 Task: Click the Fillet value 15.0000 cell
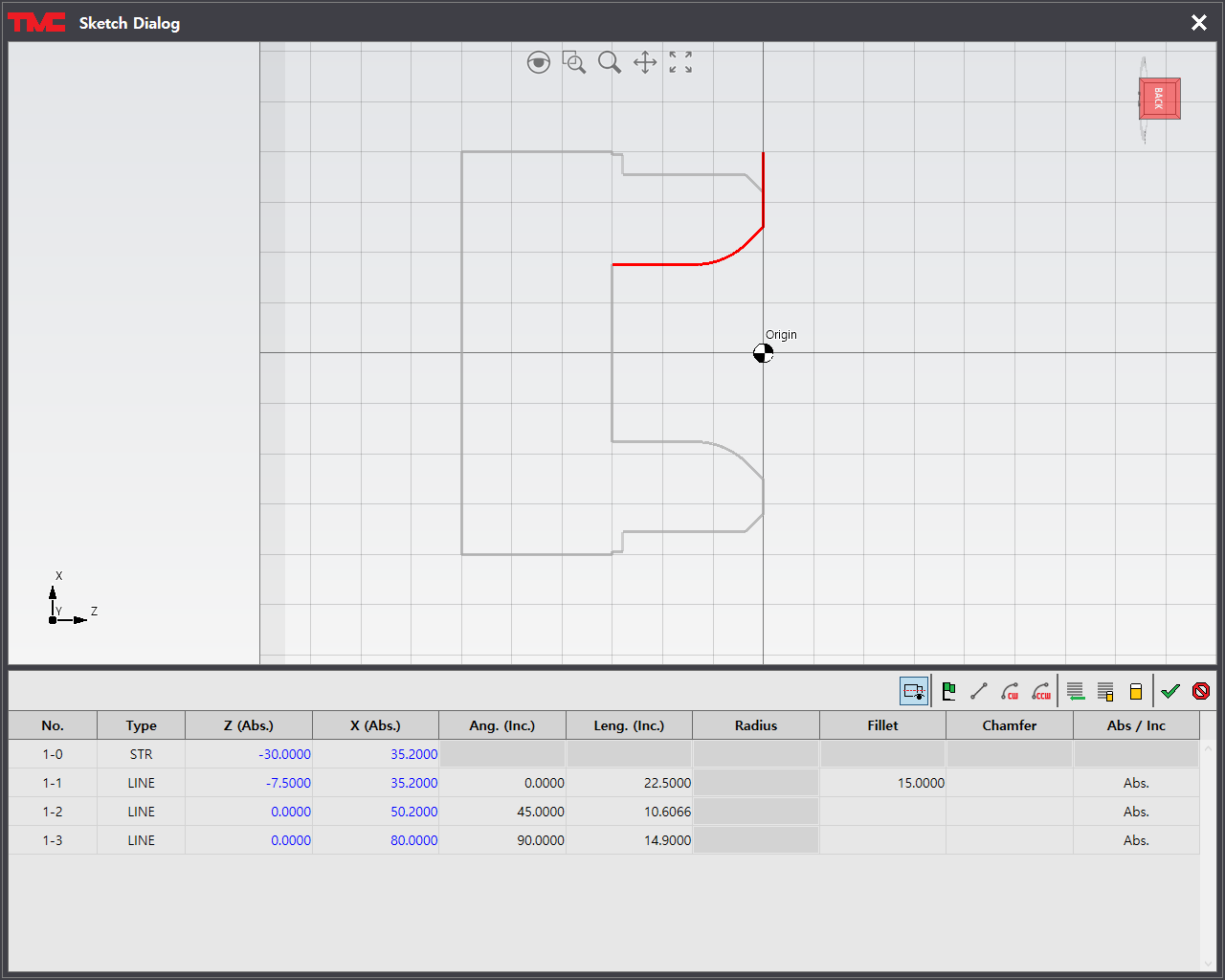pos(882,783)
